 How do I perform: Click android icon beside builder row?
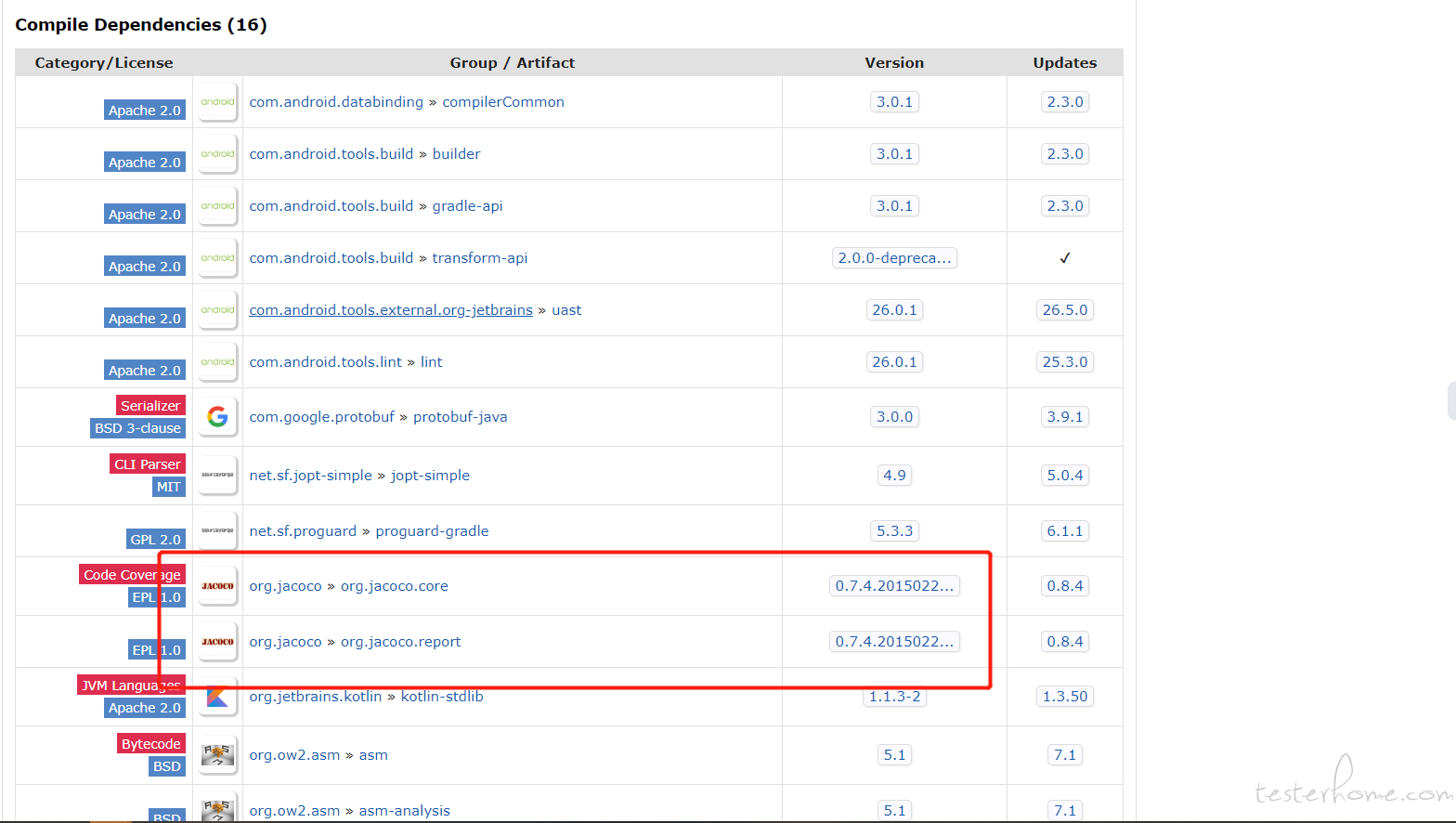tap(217, 154)
